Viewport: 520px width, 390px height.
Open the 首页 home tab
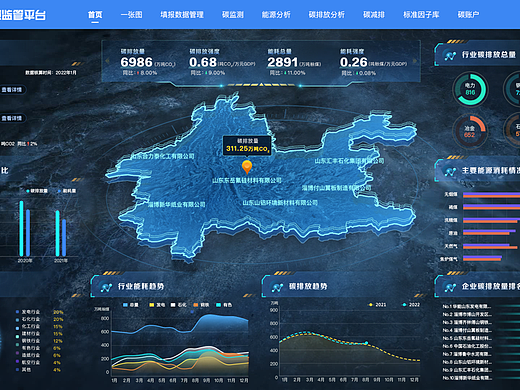[x=95, y=15]
